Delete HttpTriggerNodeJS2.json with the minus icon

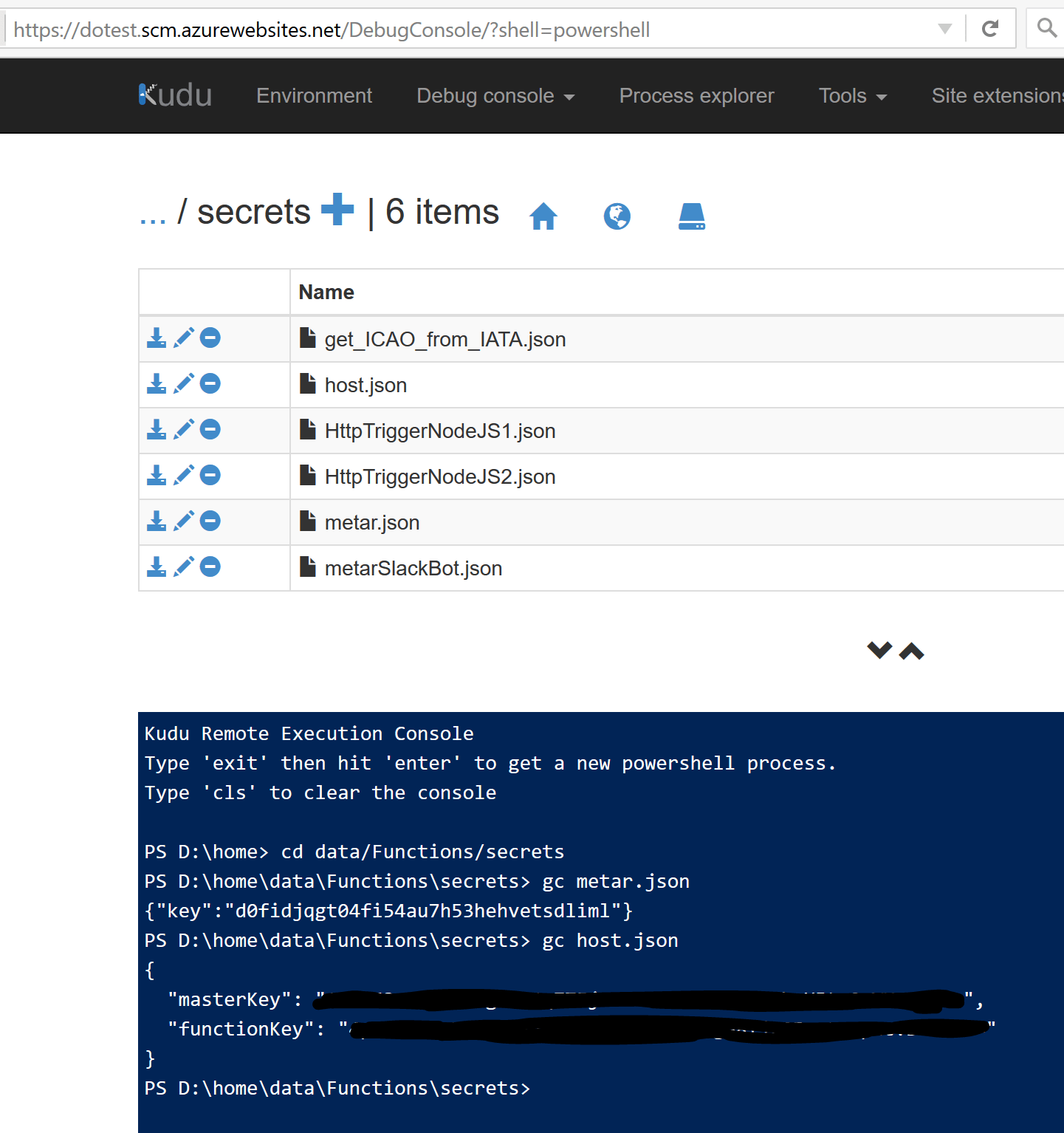pyautogui.click(x=210, y=475)
